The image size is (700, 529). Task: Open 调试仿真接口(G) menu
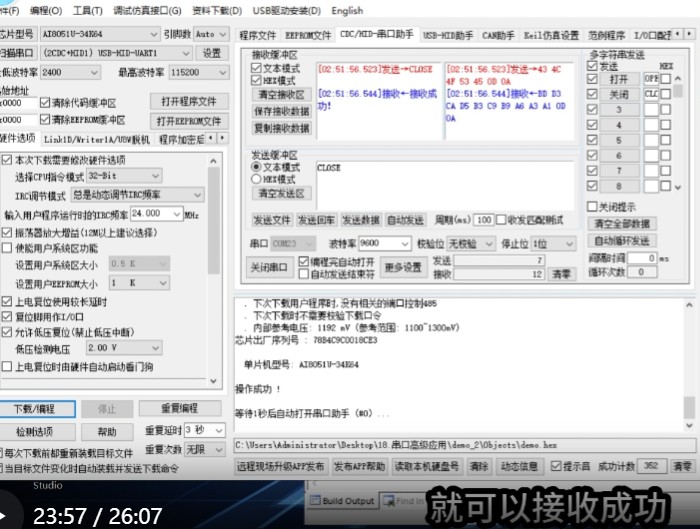pos(147,10)
